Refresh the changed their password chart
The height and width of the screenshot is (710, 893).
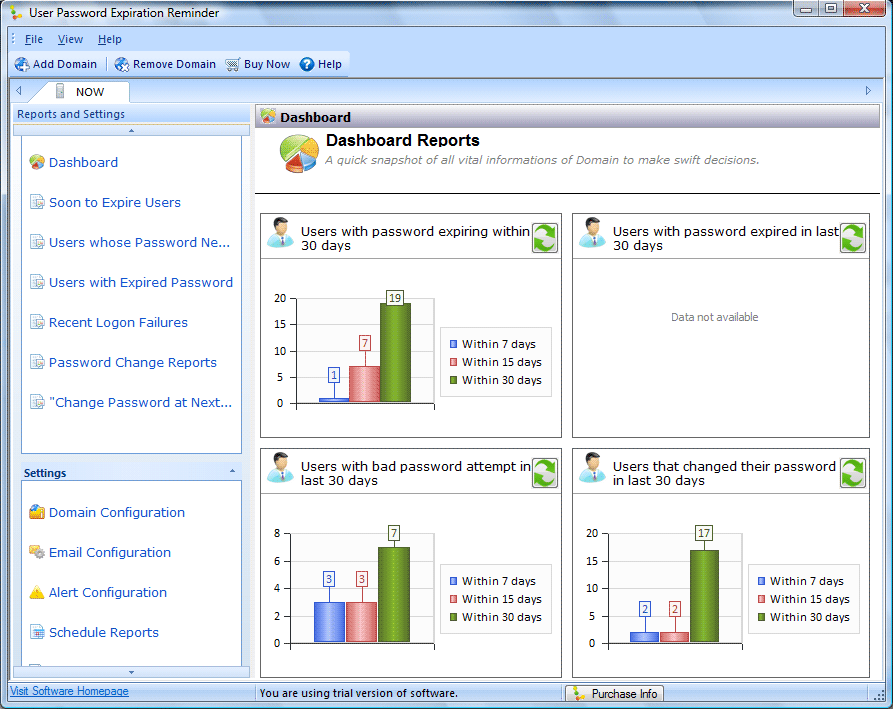click(853, 473)
